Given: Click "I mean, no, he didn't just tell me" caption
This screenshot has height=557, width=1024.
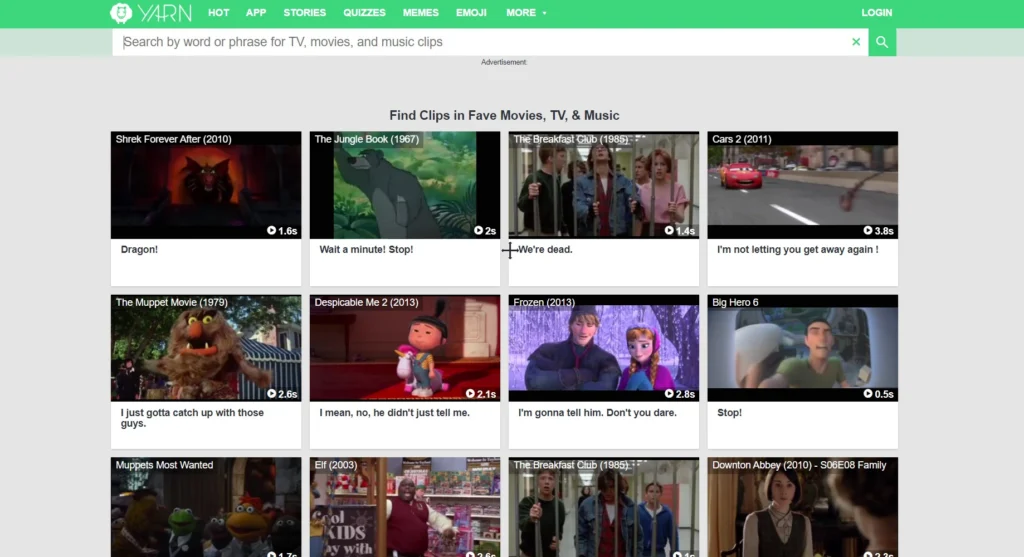Looking at the screenshot, I should [x=394, y=413].
